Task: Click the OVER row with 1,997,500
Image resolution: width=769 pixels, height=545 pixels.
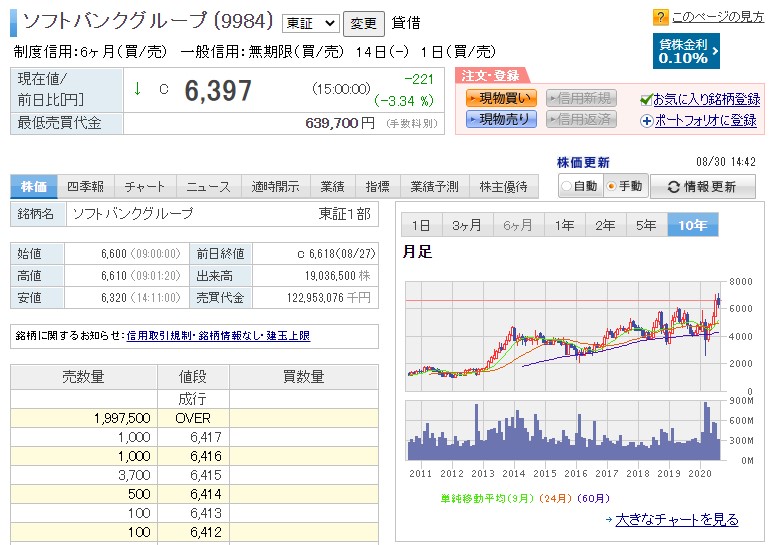Action: click(x=194, y=418)
